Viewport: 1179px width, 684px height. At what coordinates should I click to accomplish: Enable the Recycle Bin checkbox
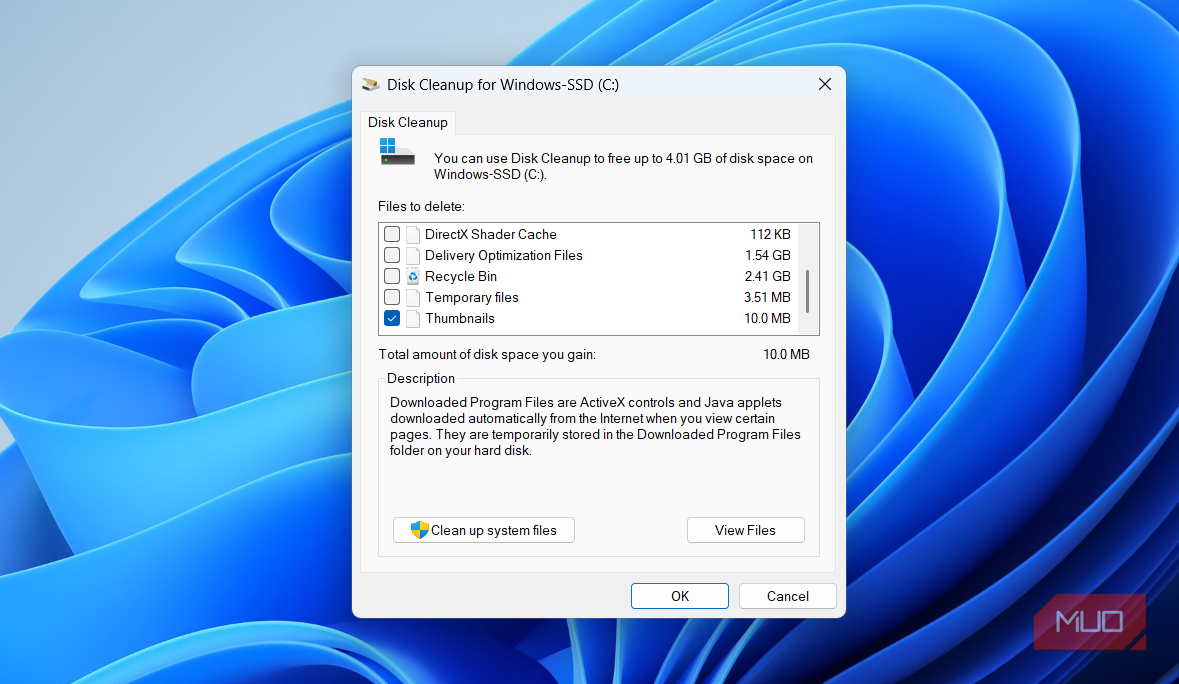[x=392, y=277]
